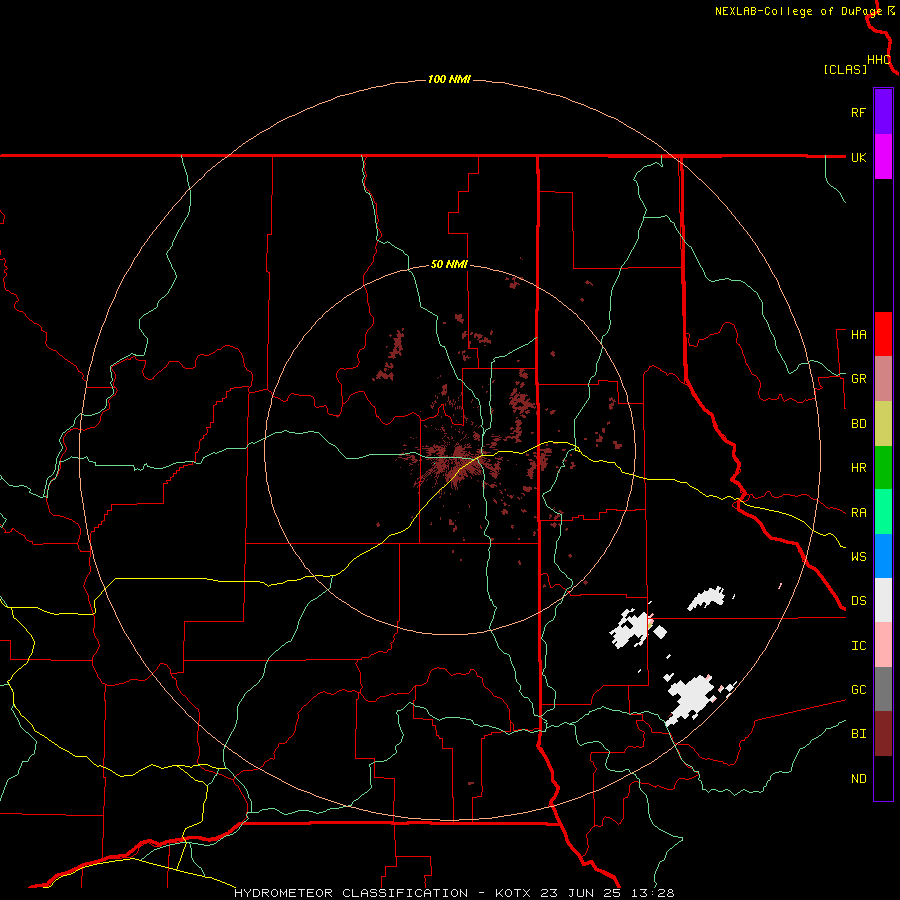
Task: Click the BD legend label
Action: (x=858, y=424)
